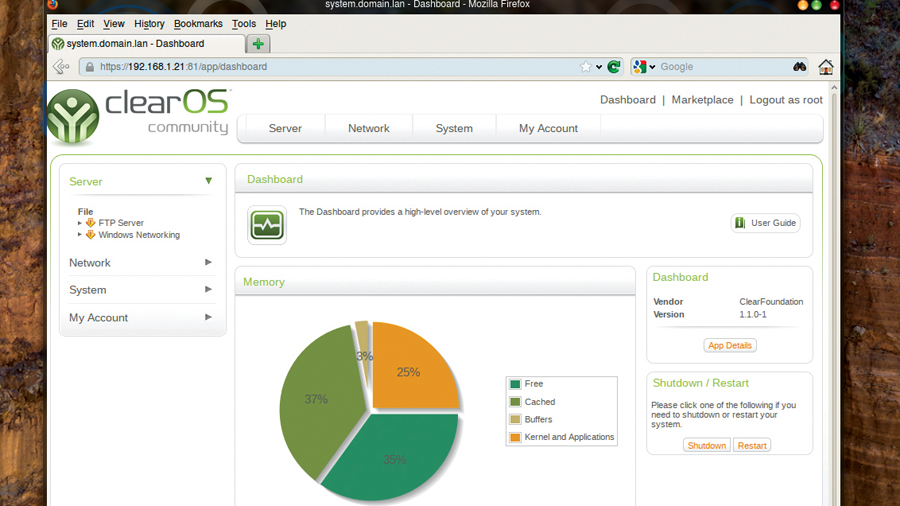
Task: Click the Windows Networking icon
Action: point(90,235)
